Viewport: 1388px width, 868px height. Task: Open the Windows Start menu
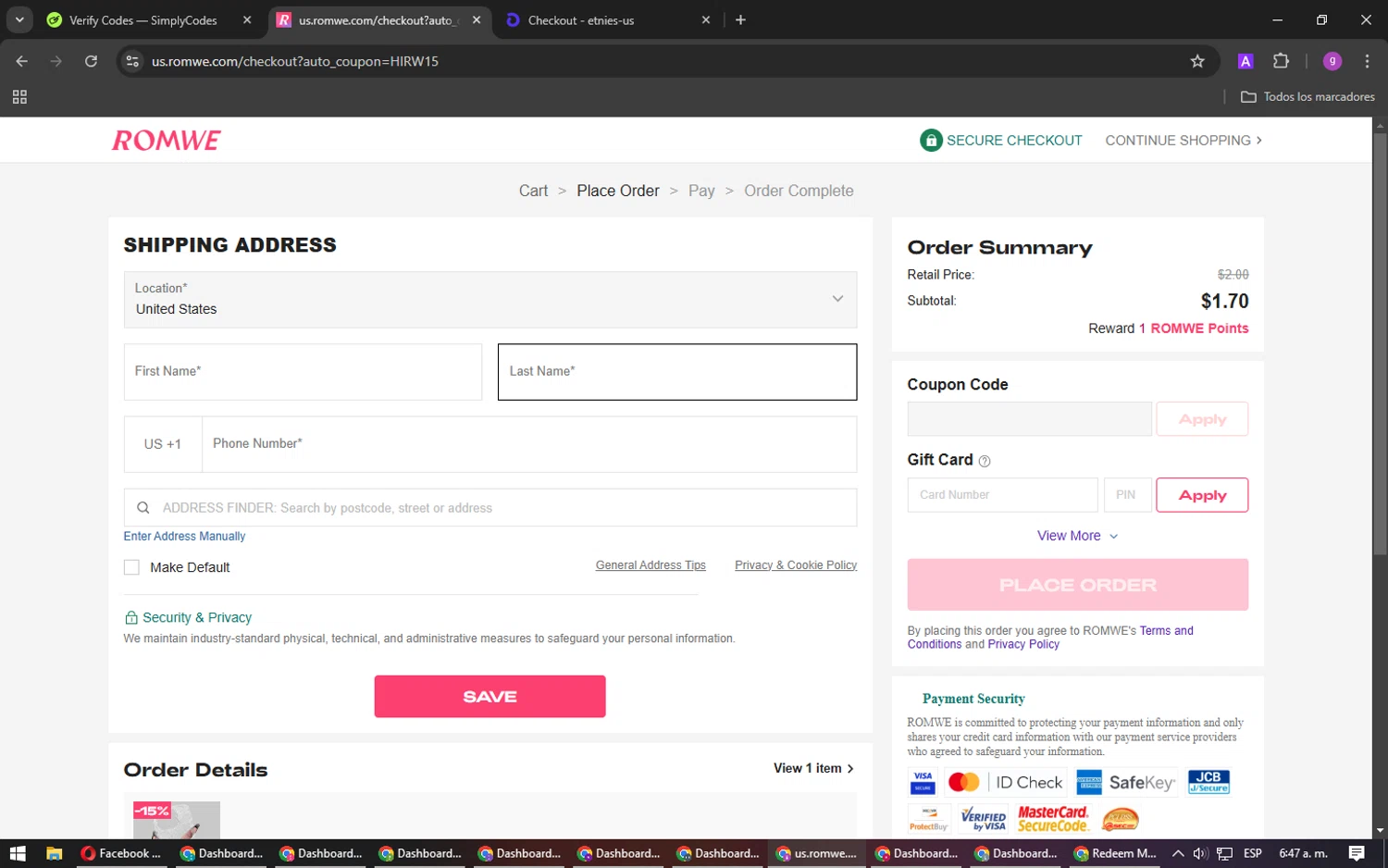(x=18, y=853)
